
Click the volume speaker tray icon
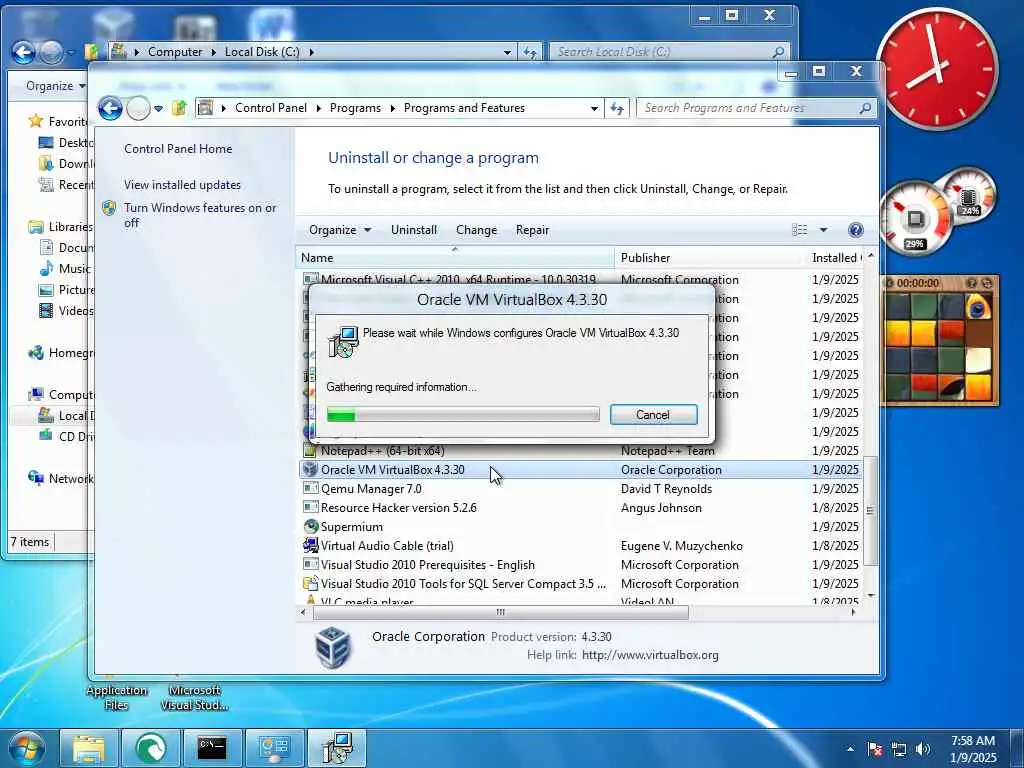(922, 749)
